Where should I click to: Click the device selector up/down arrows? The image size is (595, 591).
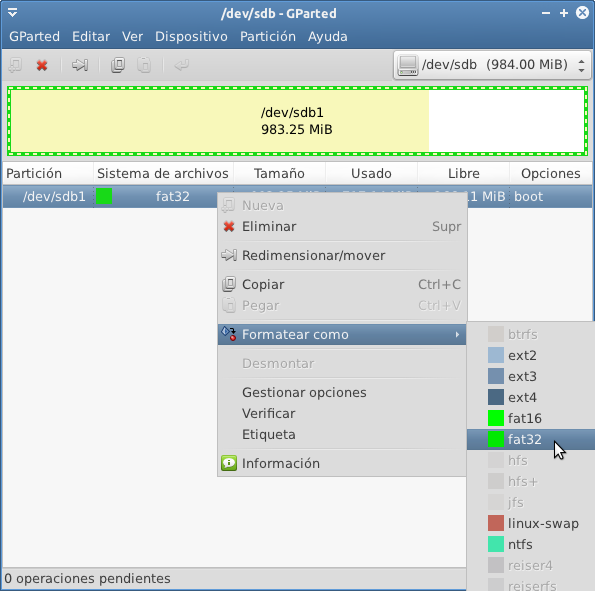pos(581,65)
